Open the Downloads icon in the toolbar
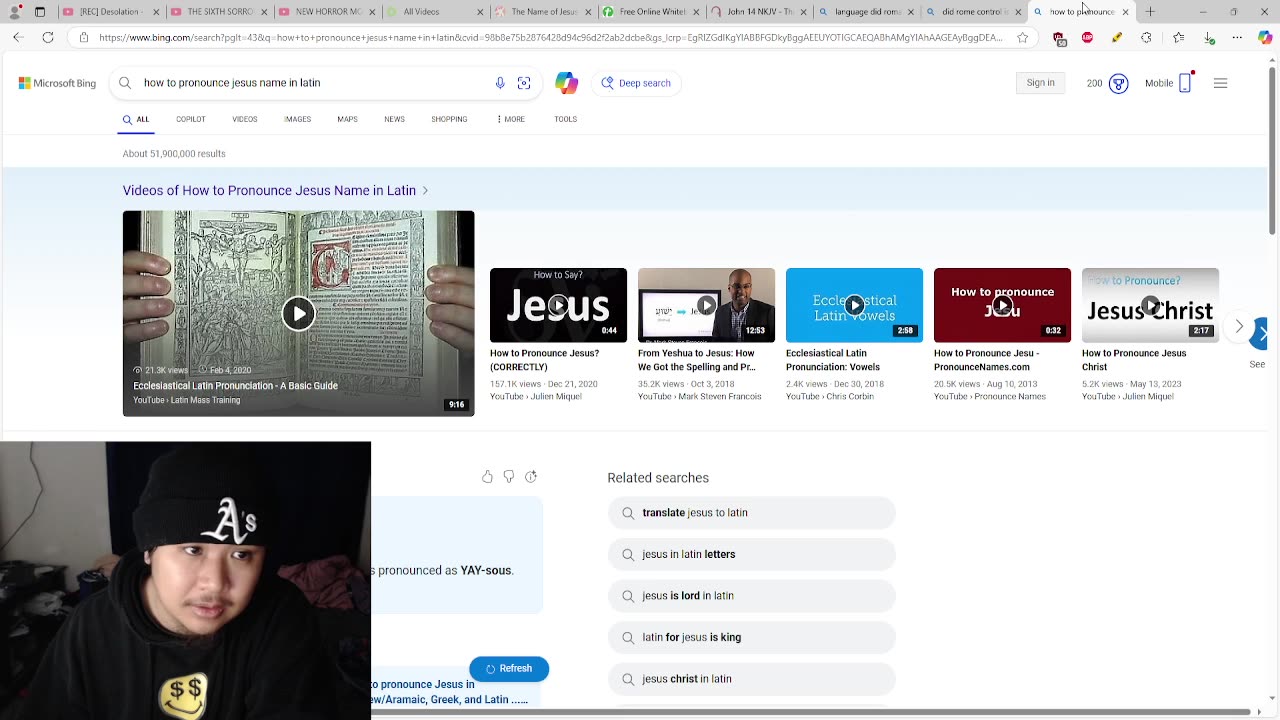 (1209, 38)
